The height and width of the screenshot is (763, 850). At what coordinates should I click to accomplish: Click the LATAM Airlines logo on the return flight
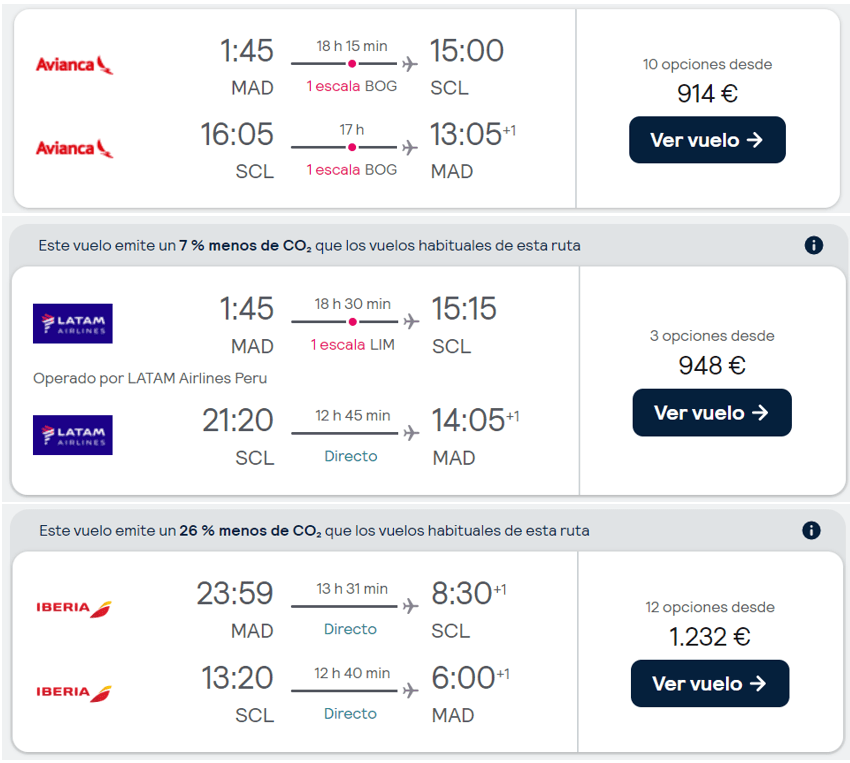click(72, 435)
